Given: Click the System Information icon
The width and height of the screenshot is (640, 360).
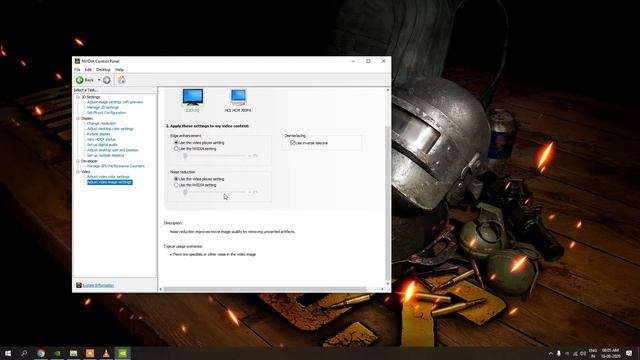Looking at the screenshot, I should coord(79,285).
